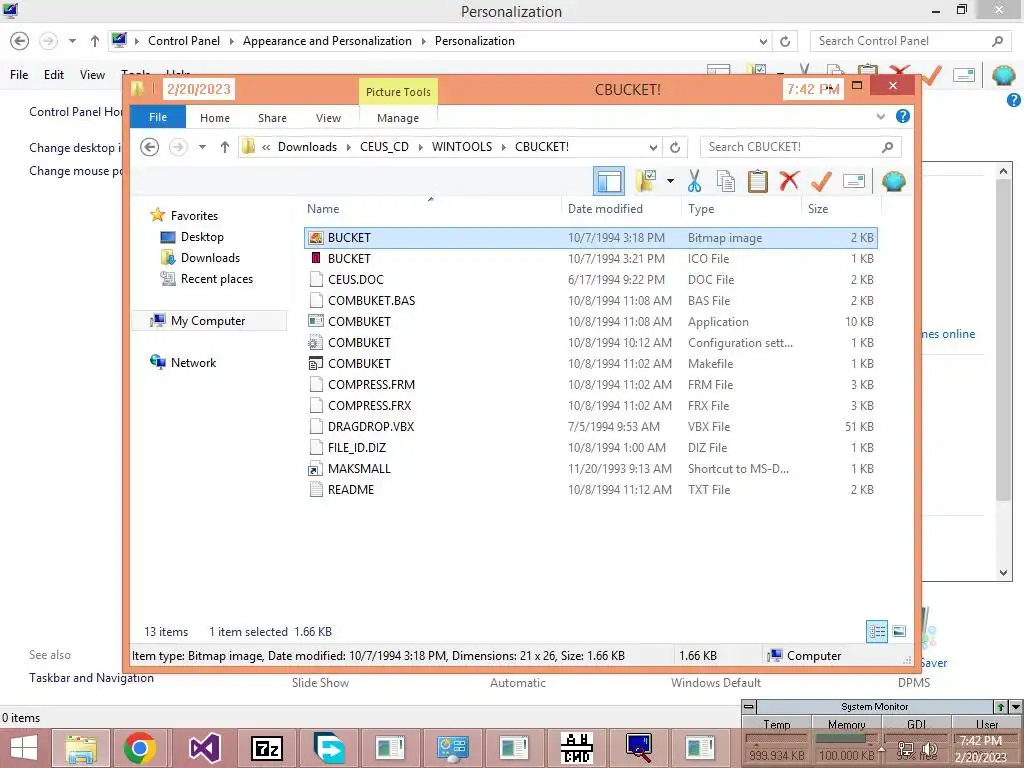Viewport: 1024px width, 768px height.
Task: Expand the folder options dropdown arrow
Action: [670, 181]
